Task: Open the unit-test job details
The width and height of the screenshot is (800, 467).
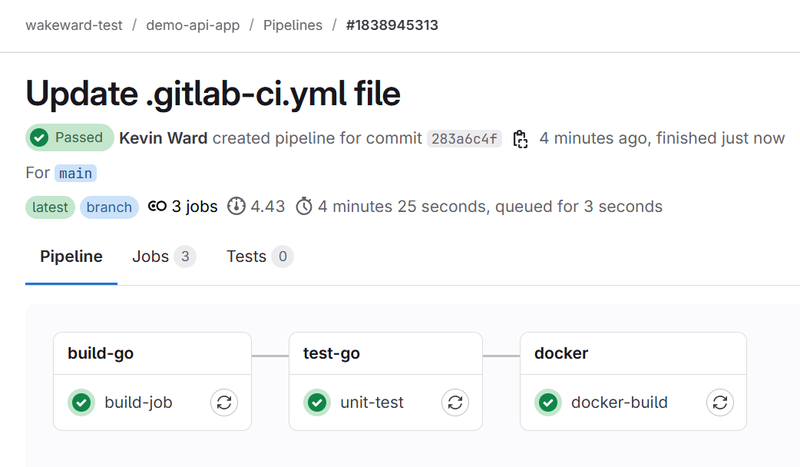Action: click(372, 403)
